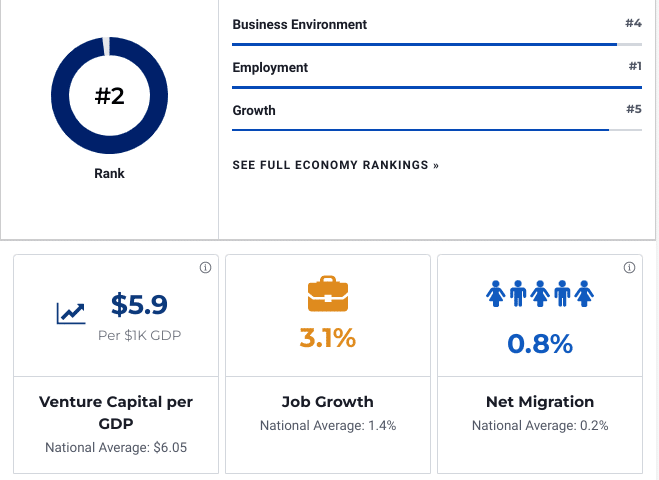This screenshot has height=480, width=659.
Task: Click the trending chart Venture Capital icon
Action: pos(71,313)
